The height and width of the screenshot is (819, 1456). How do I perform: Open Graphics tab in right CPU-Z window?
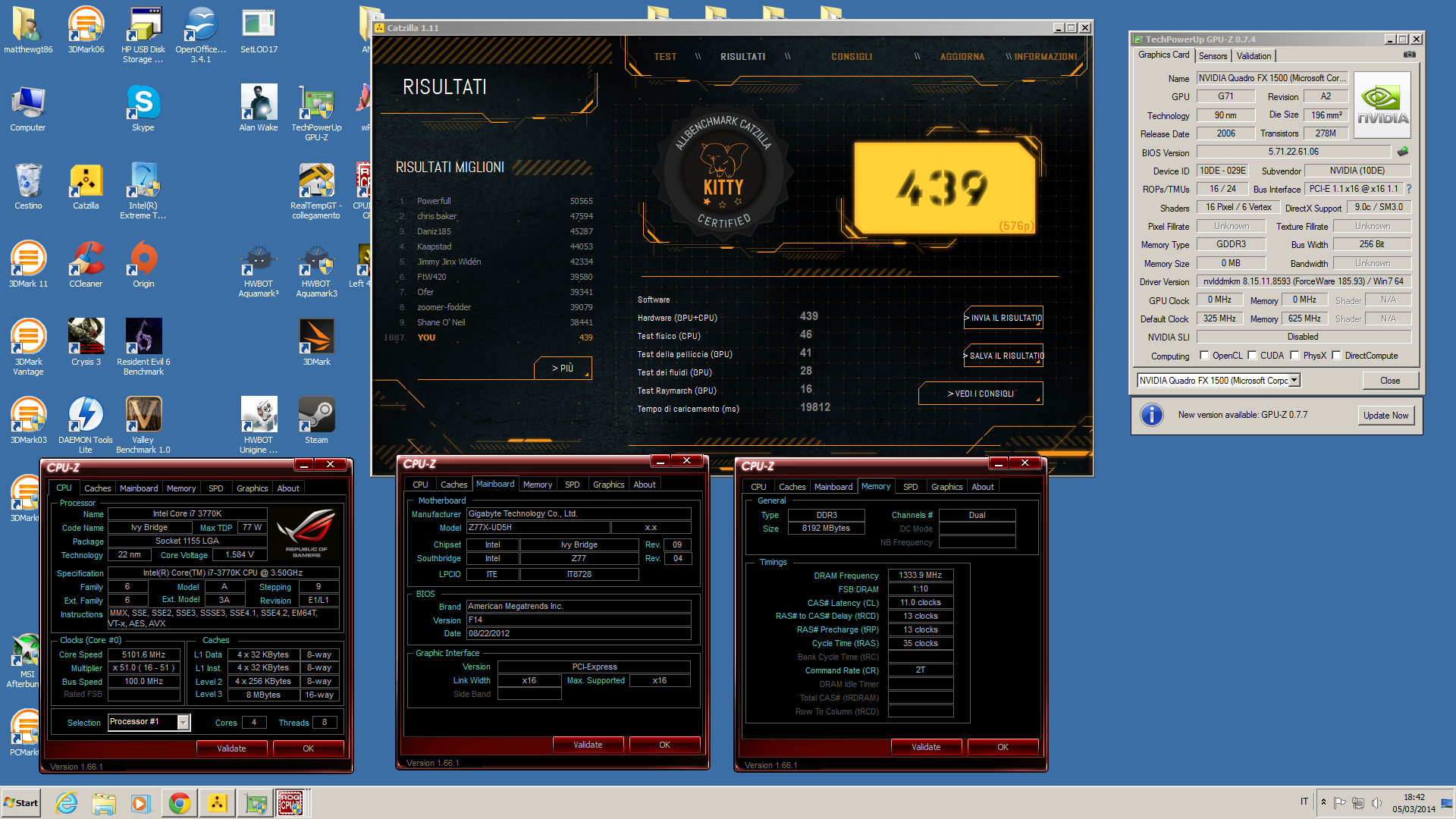click(946, 487)
